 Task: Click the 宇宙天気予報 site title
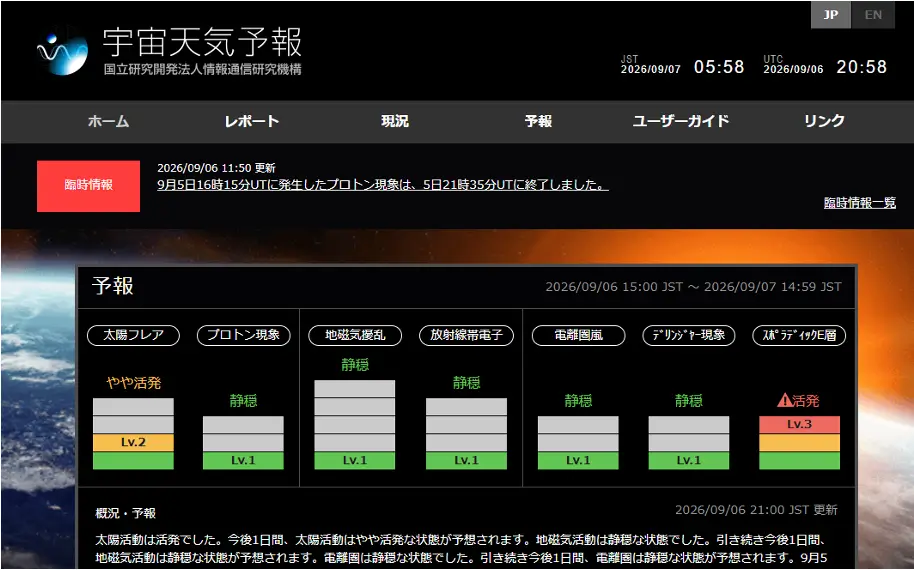(x=202, y=42)
